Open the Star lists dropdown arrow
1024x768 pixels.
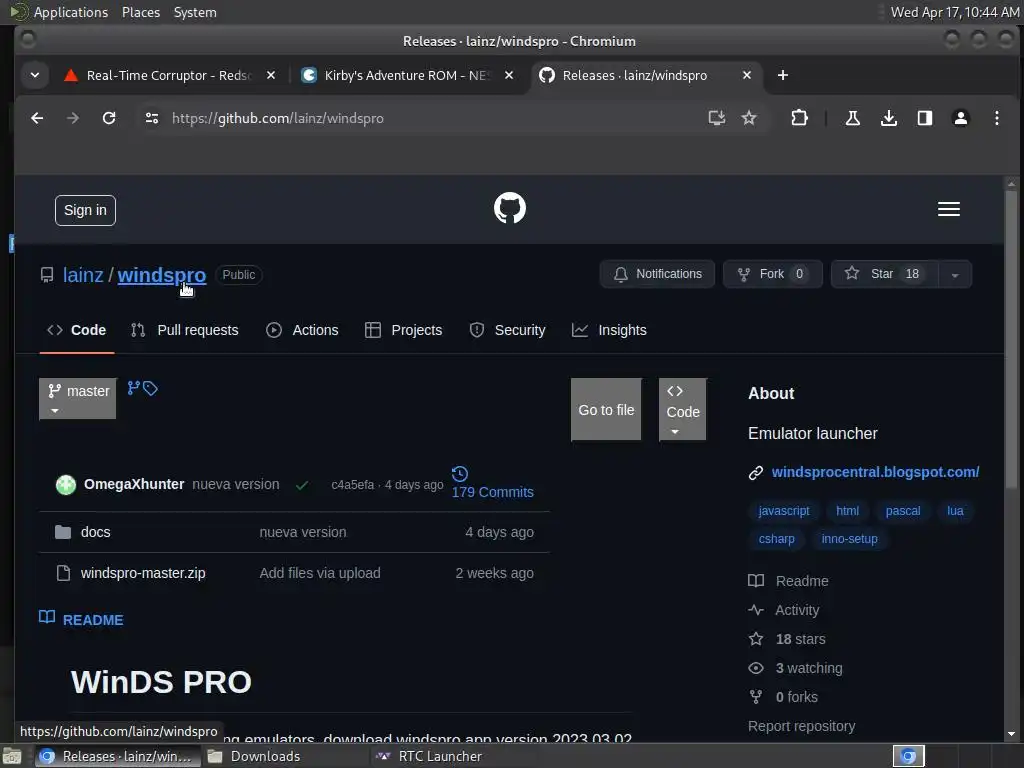955,274
